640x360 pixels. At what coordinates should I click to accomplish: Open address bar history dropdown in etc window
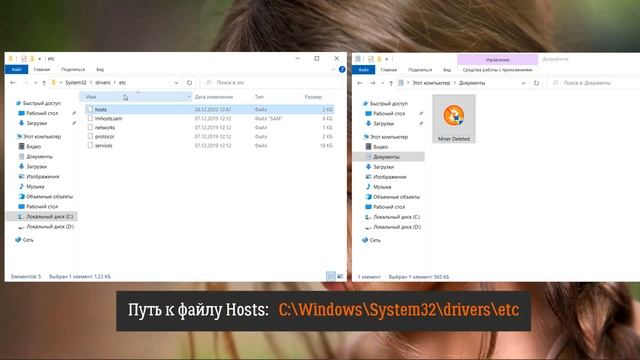pyautogui.click(x=176, y=83)
